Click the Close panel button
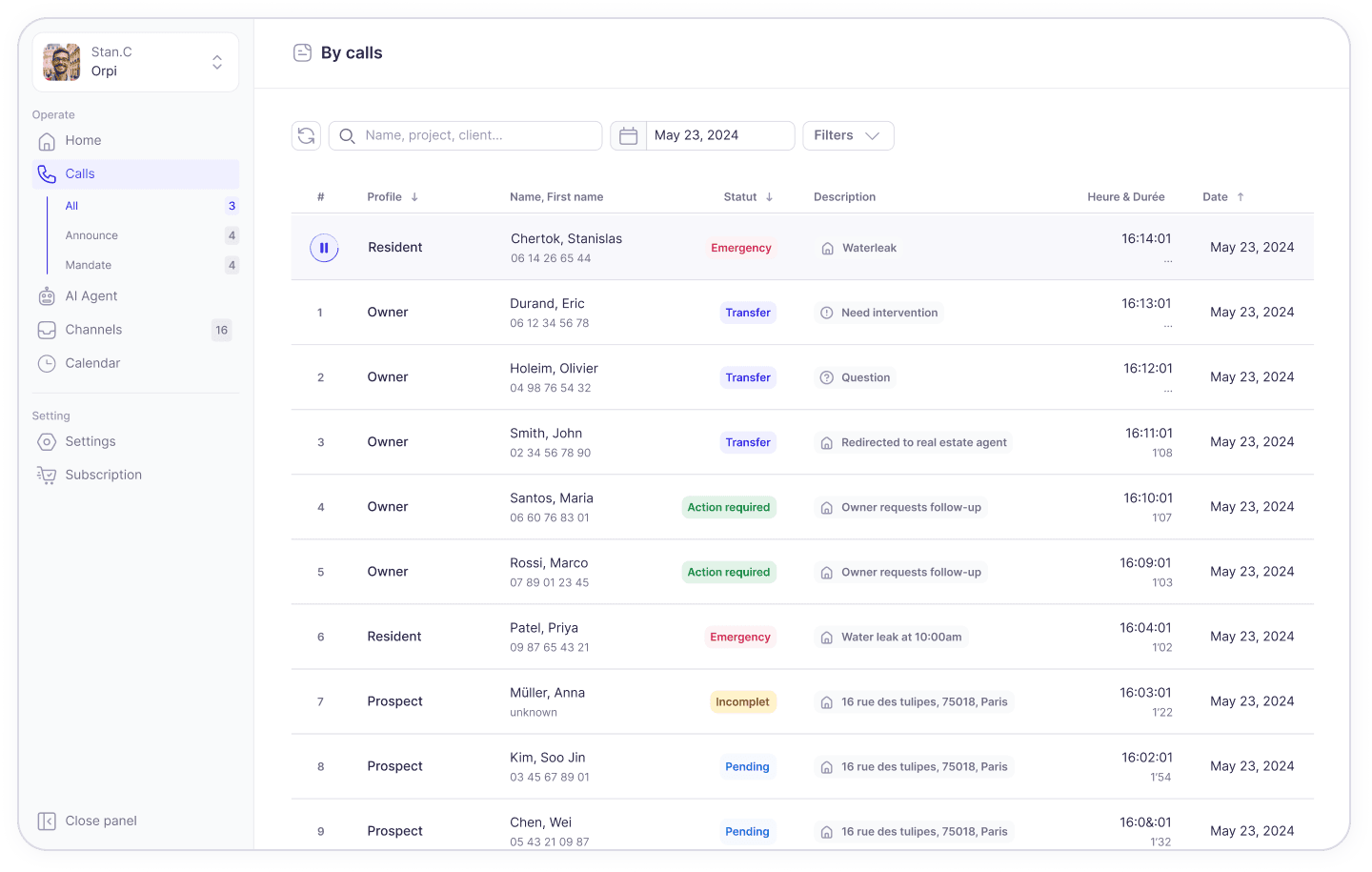 (x=88, y=821)
